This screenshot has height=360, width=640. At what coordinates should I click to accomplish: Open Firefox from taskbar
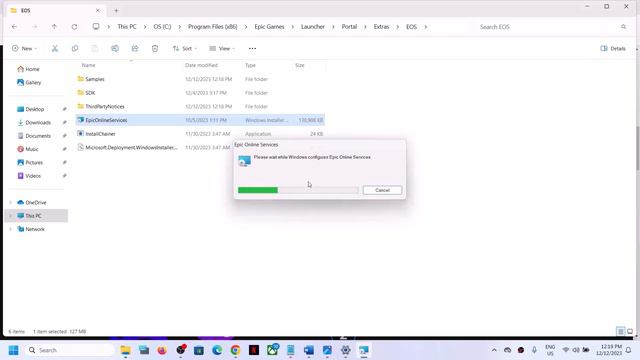(x=162, y=350)
